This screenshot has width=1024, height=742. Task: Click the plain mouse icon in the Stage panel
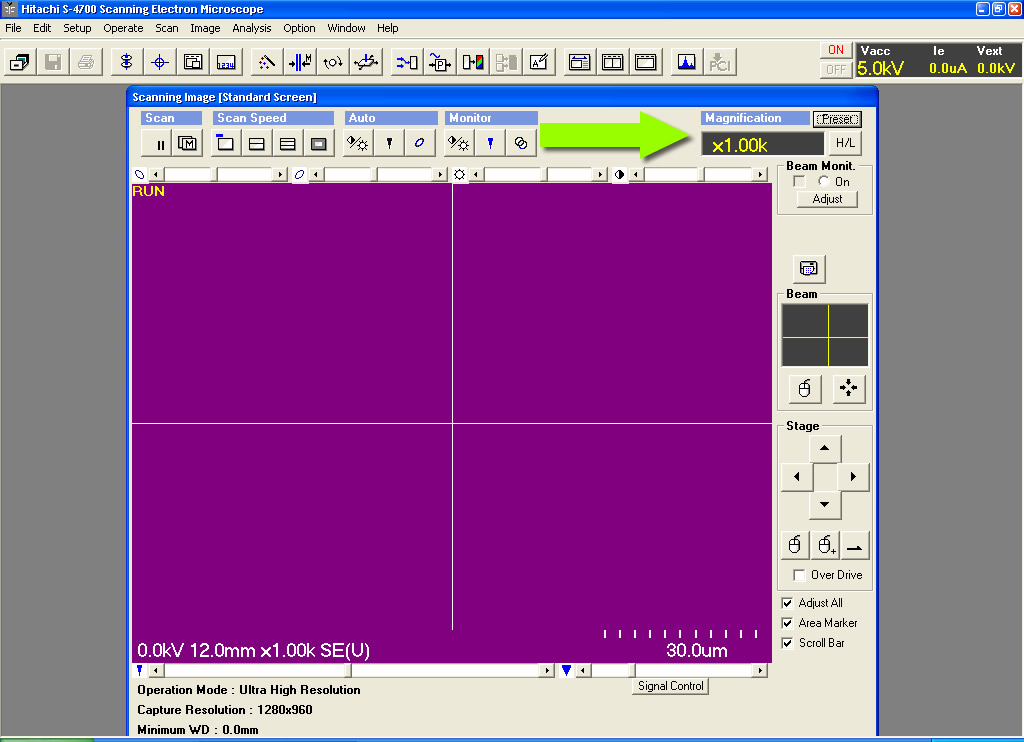(795, 545)
